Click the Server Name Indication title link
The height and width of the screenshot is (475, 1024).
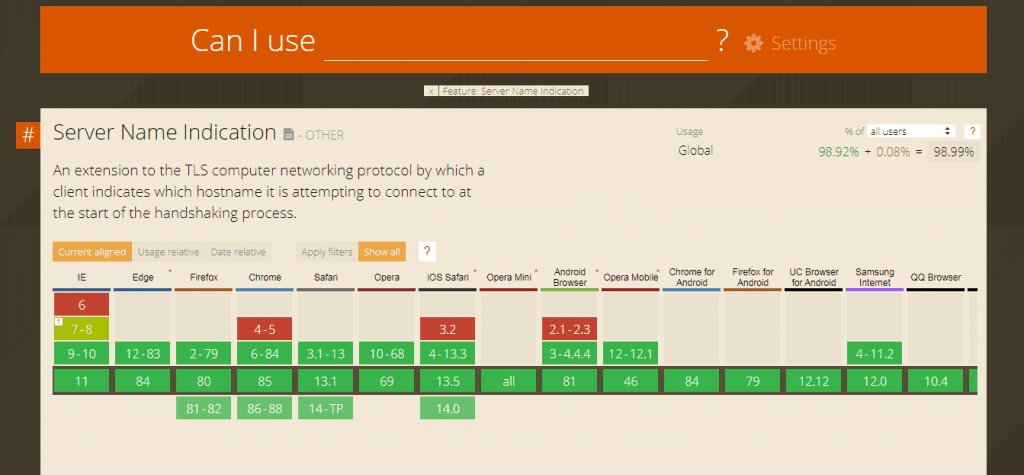(164, 132)
